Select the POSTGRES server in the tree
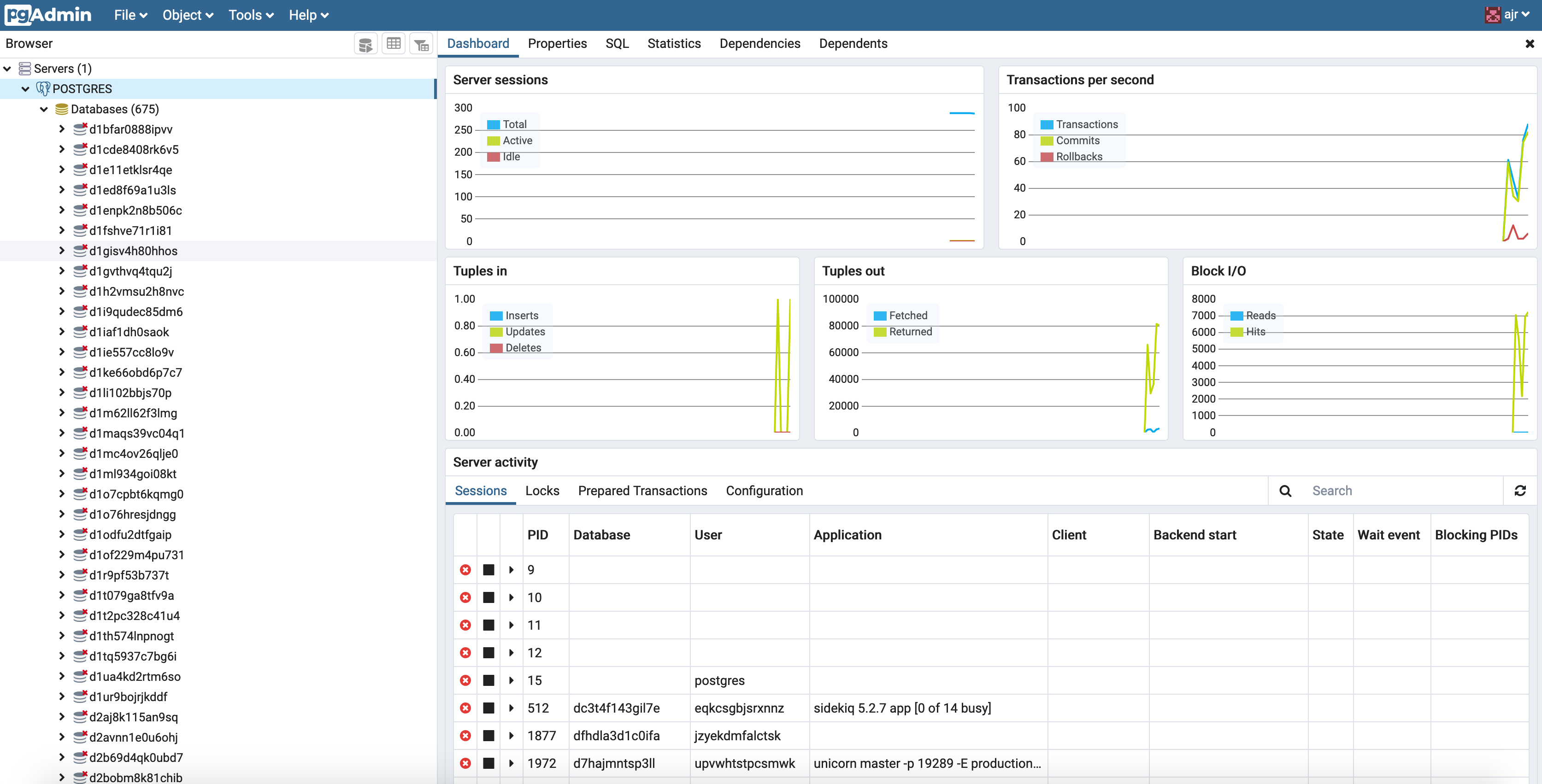The image size is (1542, 784). pyautogui.click(x=82, y=88)
